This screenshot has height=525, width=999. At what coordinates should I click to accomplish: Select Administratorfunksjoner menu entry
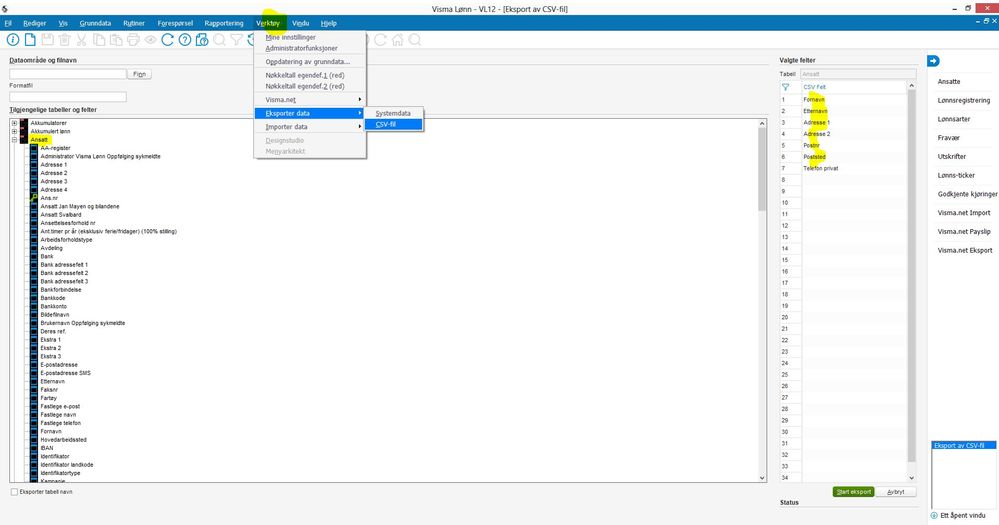click(x=310, y=48)
